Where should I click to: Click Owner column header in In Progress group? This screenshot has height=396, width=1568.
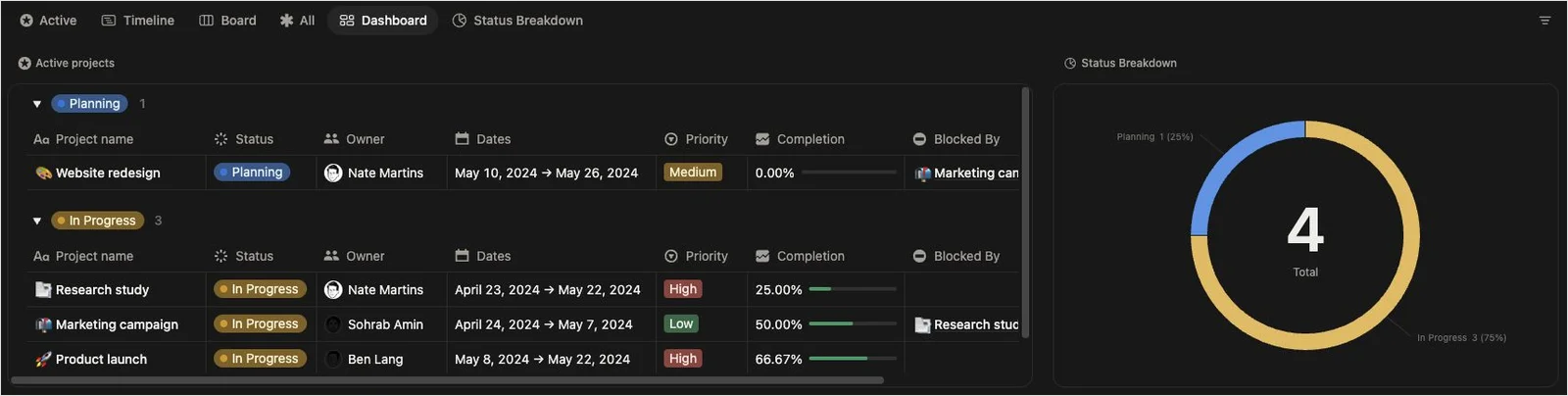(354, 256)
